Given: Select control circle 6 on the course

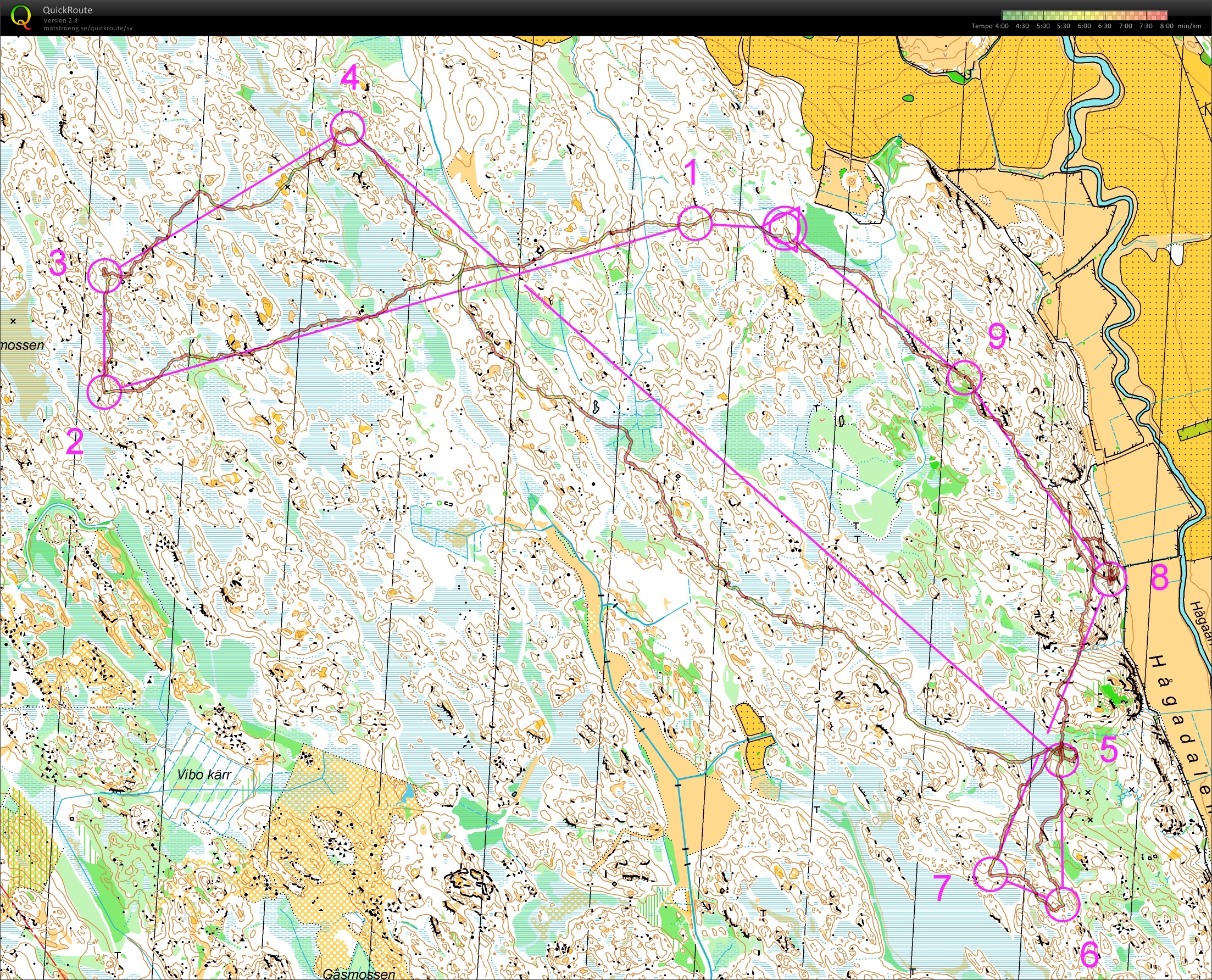Looking at the screenshot, I should click(1063, 904).
